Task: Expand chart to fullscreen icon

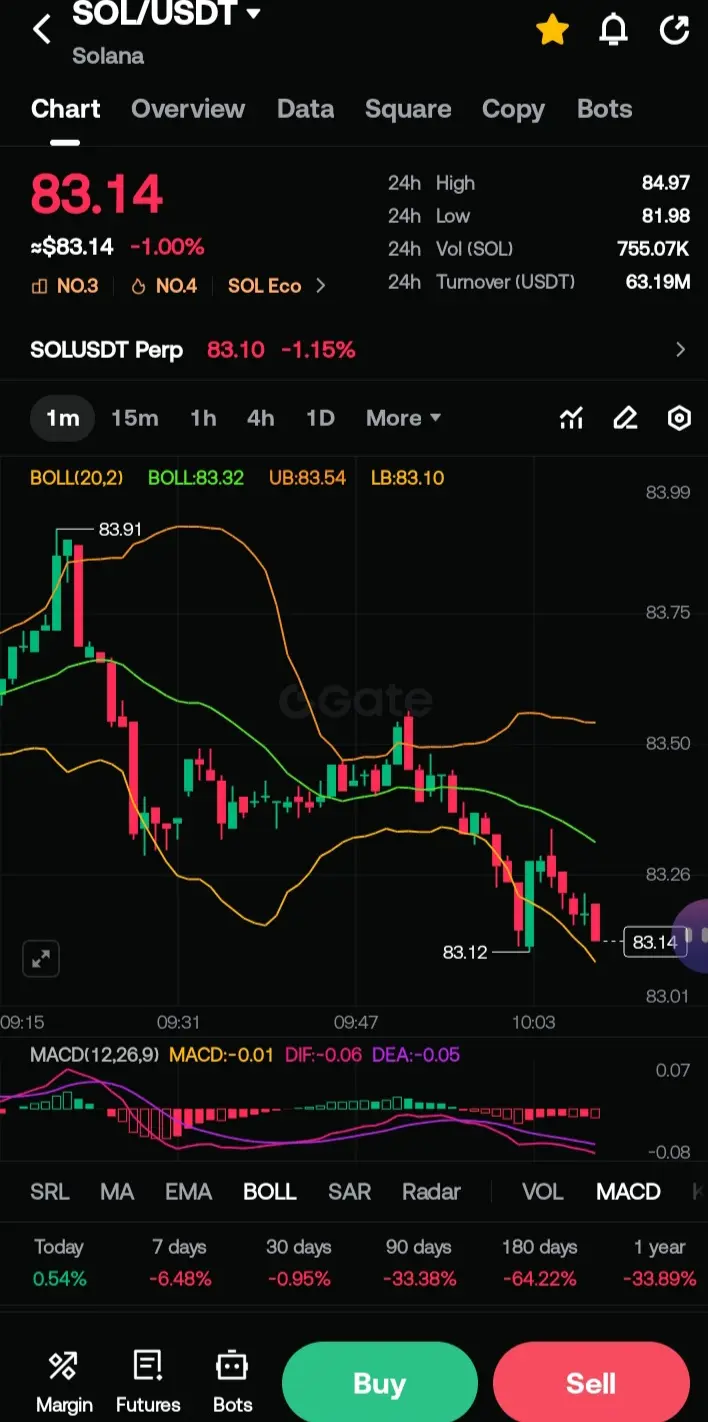Action: (41, 959)
